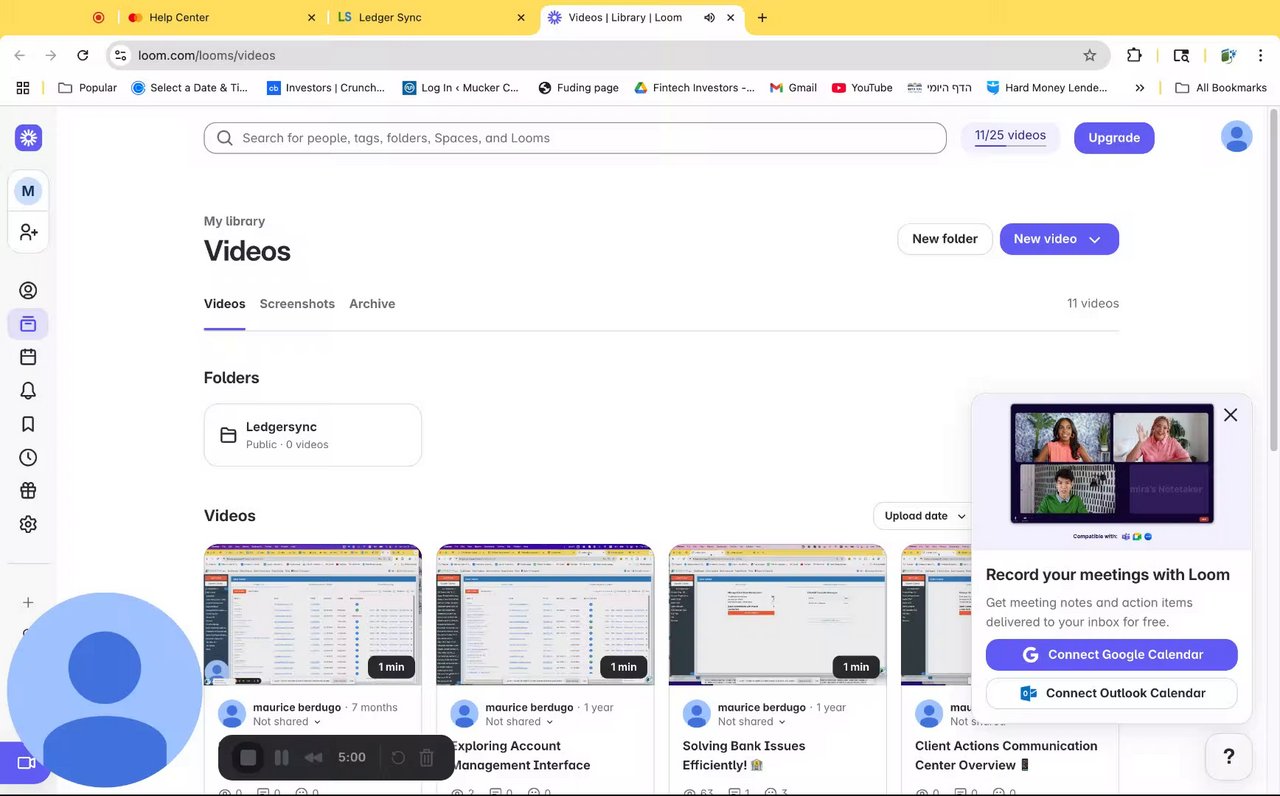Screen dimensions: 1280x796
Task: Mute the Loom tab audio icon
Action: (709, 18)
